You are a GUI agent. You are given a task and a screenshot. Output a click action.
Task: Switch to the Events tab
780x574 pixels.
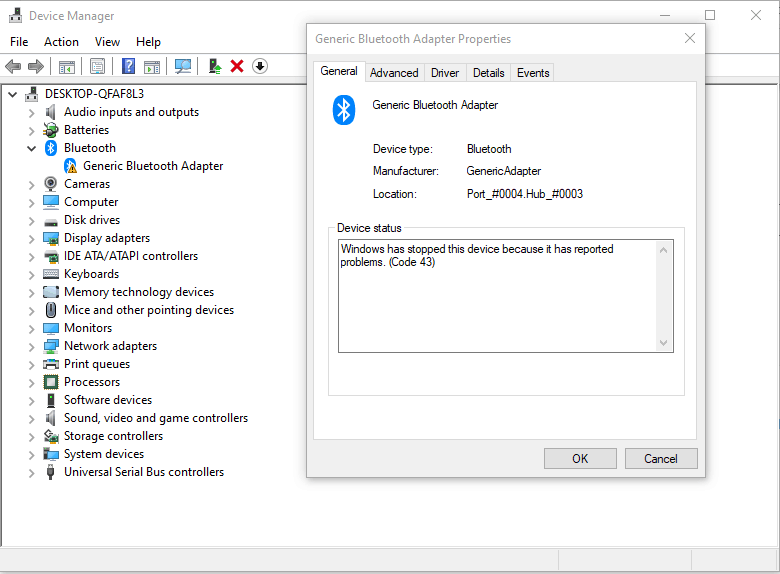click(533, 73)
